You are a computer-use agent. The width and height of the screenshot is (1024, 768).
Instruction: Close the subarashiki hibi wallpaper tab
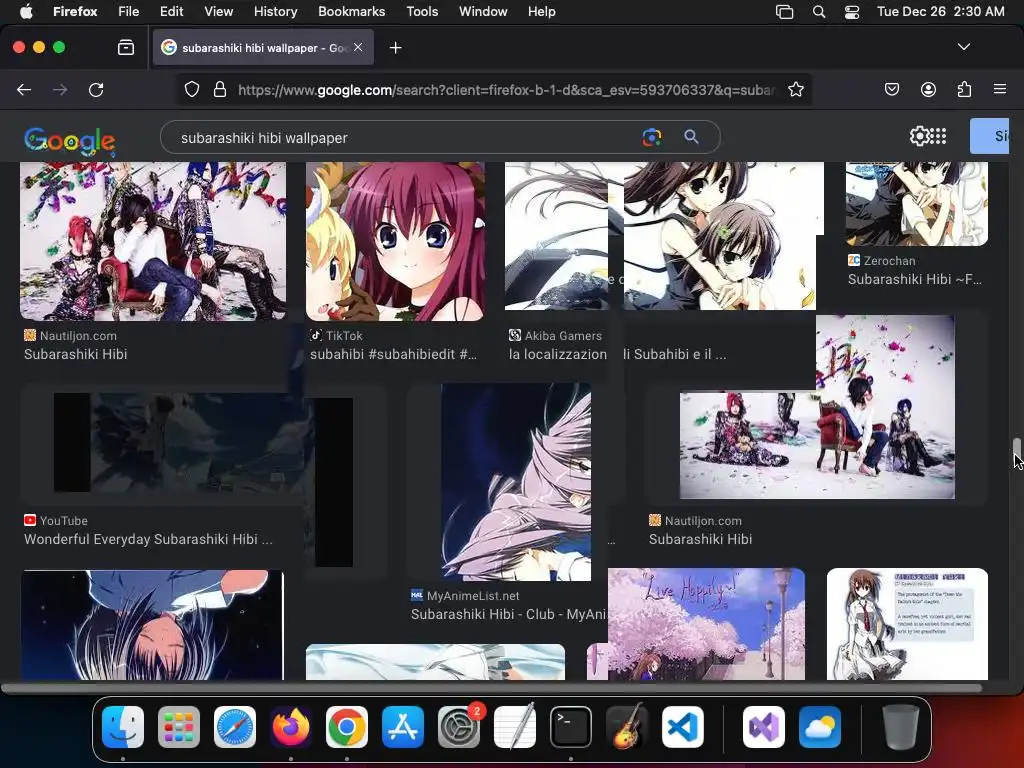[358, 47]
